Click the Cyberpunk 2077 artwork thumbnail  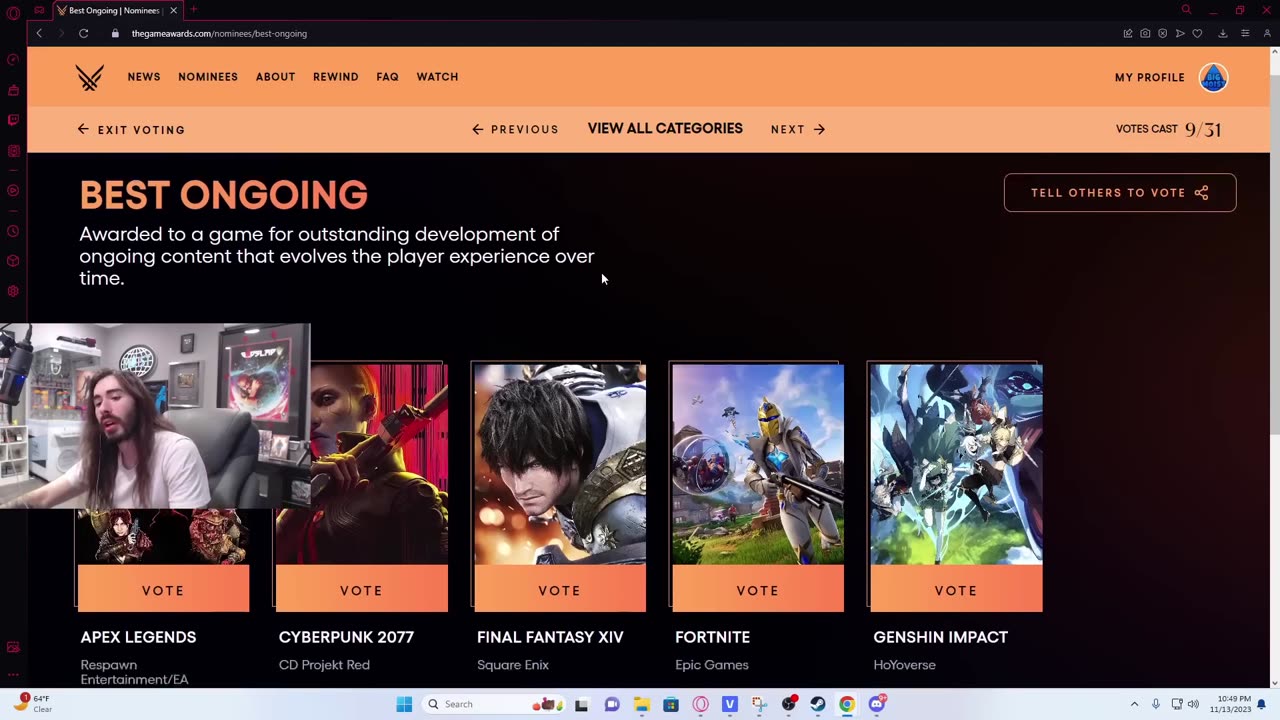(x=380, y=464)
